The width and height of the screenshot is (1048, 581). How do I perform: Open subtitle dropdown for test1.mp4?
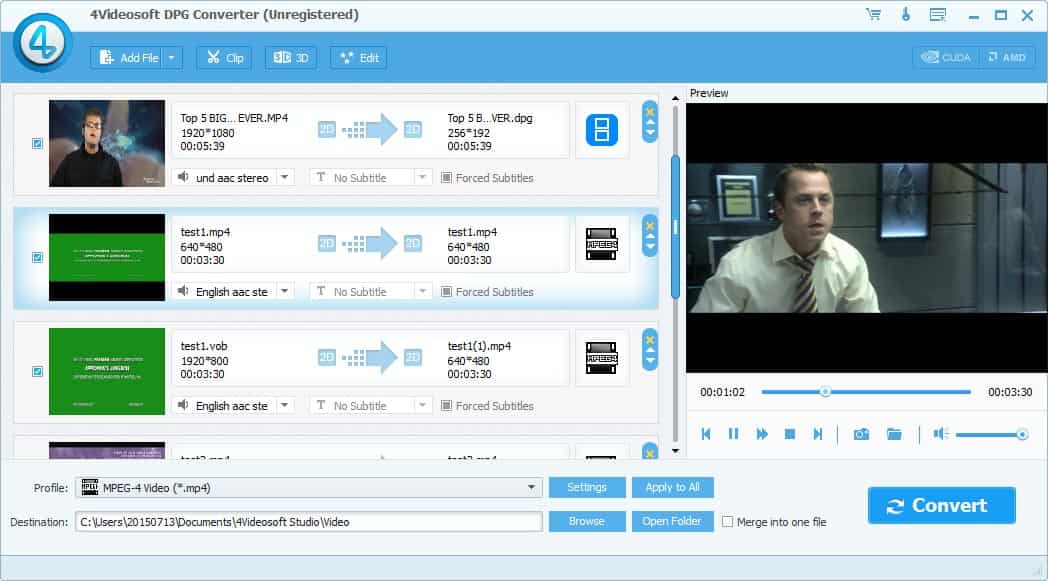click(422, 292)
